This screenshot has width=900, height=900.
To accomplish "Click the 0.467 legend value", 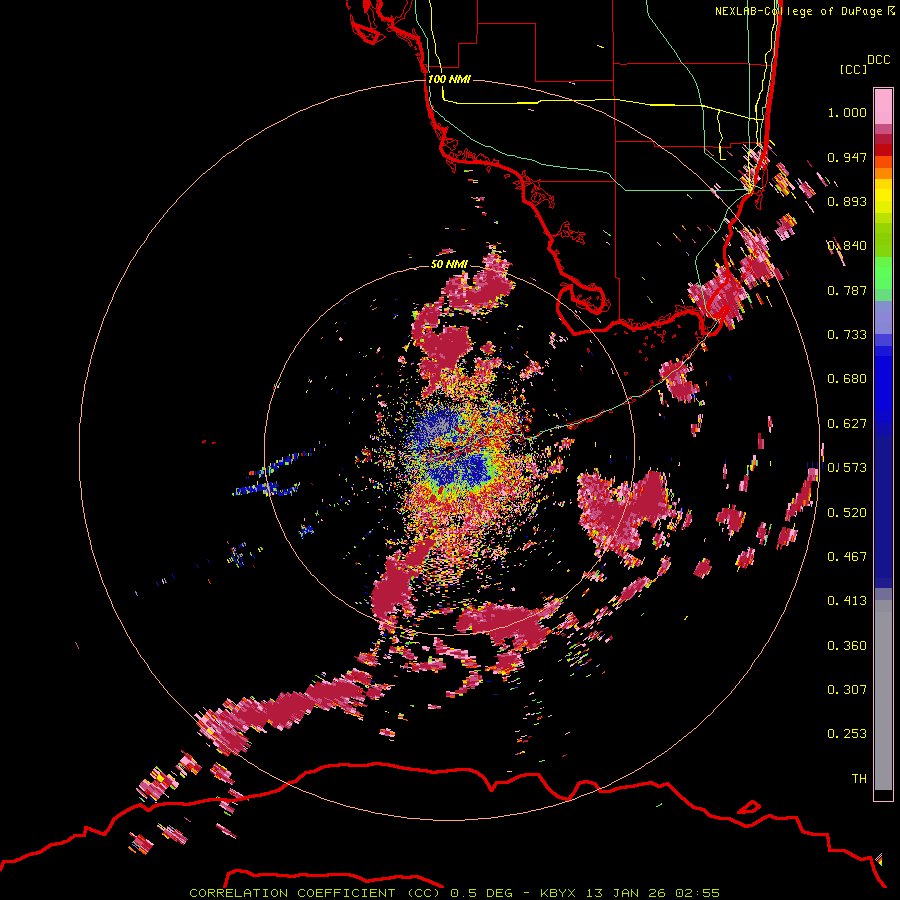I will [x=847, y=557].
